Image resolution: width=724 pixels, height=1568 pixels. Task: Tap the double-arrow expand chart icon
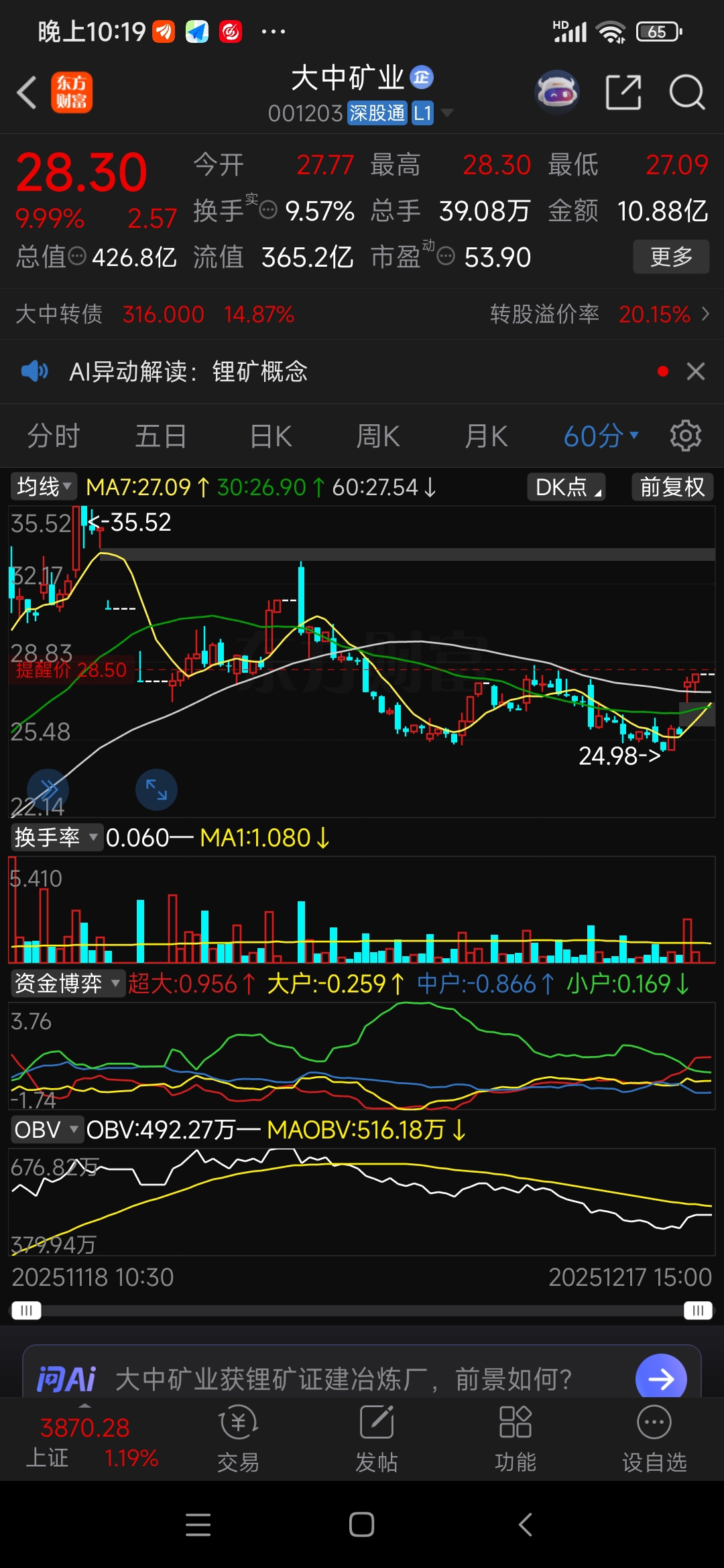click(48, 789)
